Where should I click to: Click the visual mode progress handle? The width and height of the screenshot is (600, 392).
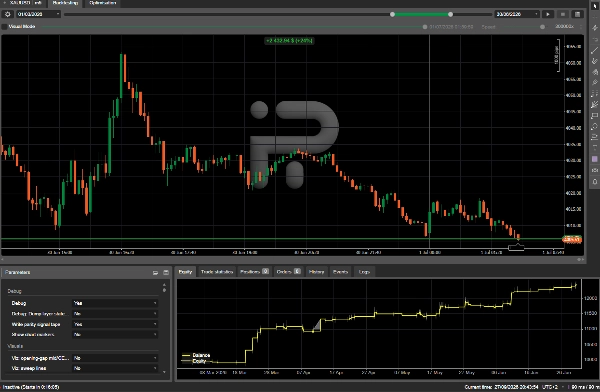coord(425,27)
